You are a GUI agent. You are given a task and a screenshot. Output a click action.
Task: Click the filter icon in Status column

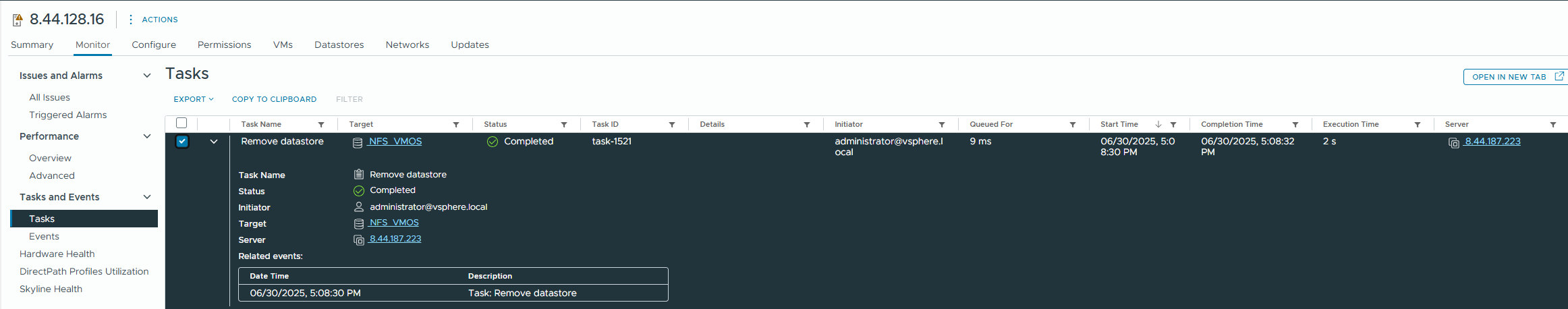564,125
